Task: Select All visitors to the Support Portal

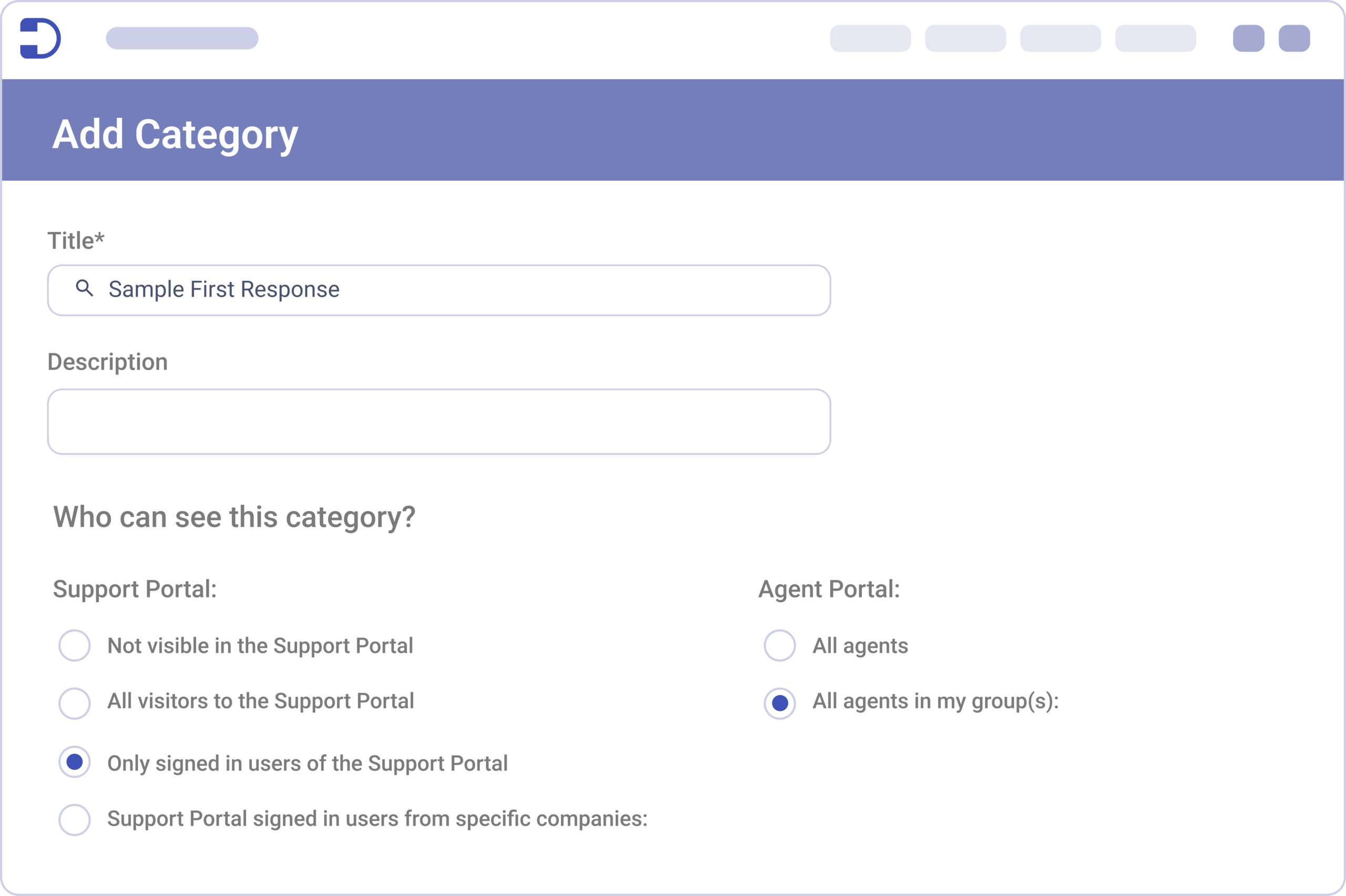Action: pyautogui.click(x=75, y=704)
